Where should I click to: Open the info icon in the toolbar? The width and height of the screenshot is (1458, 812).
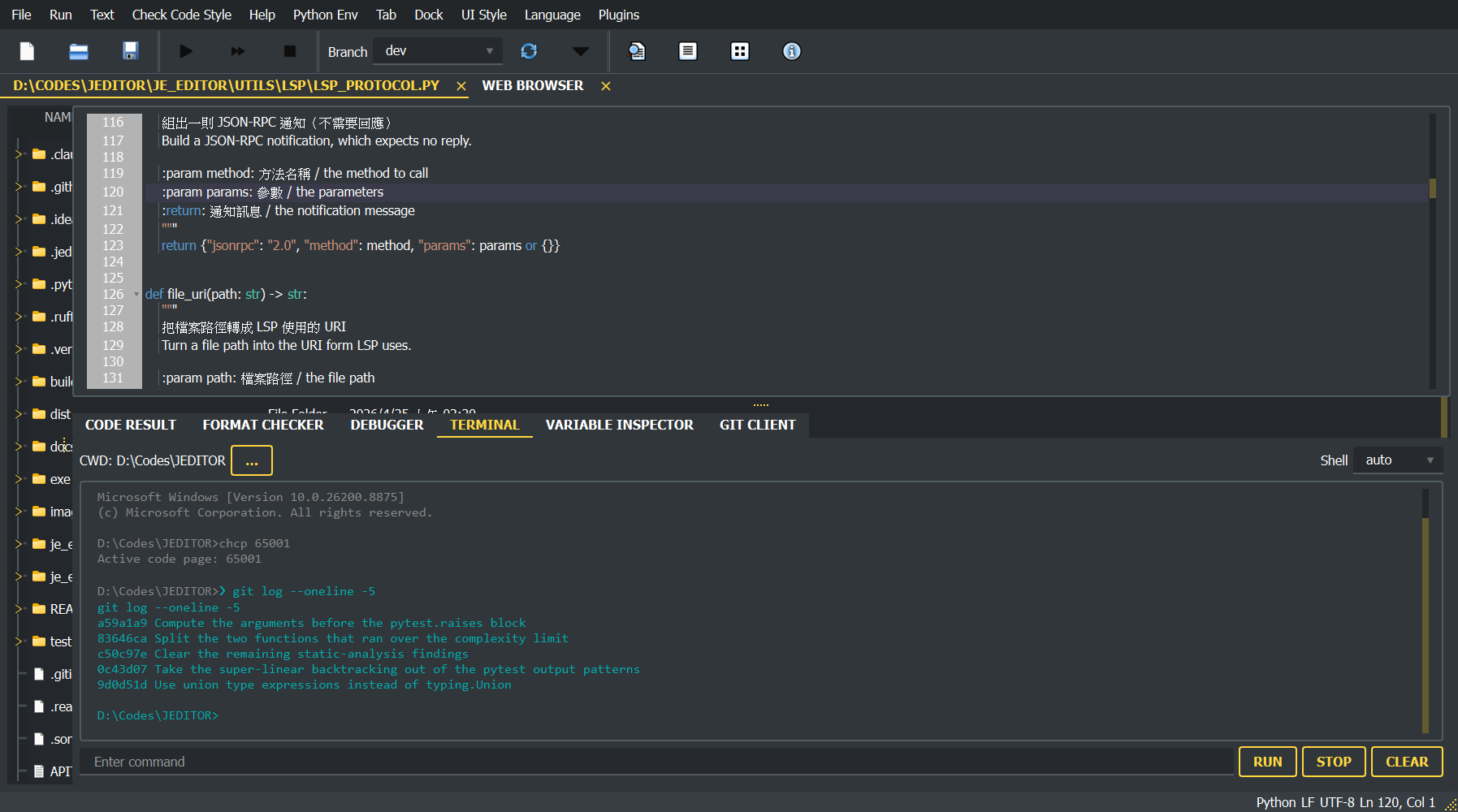792,51
